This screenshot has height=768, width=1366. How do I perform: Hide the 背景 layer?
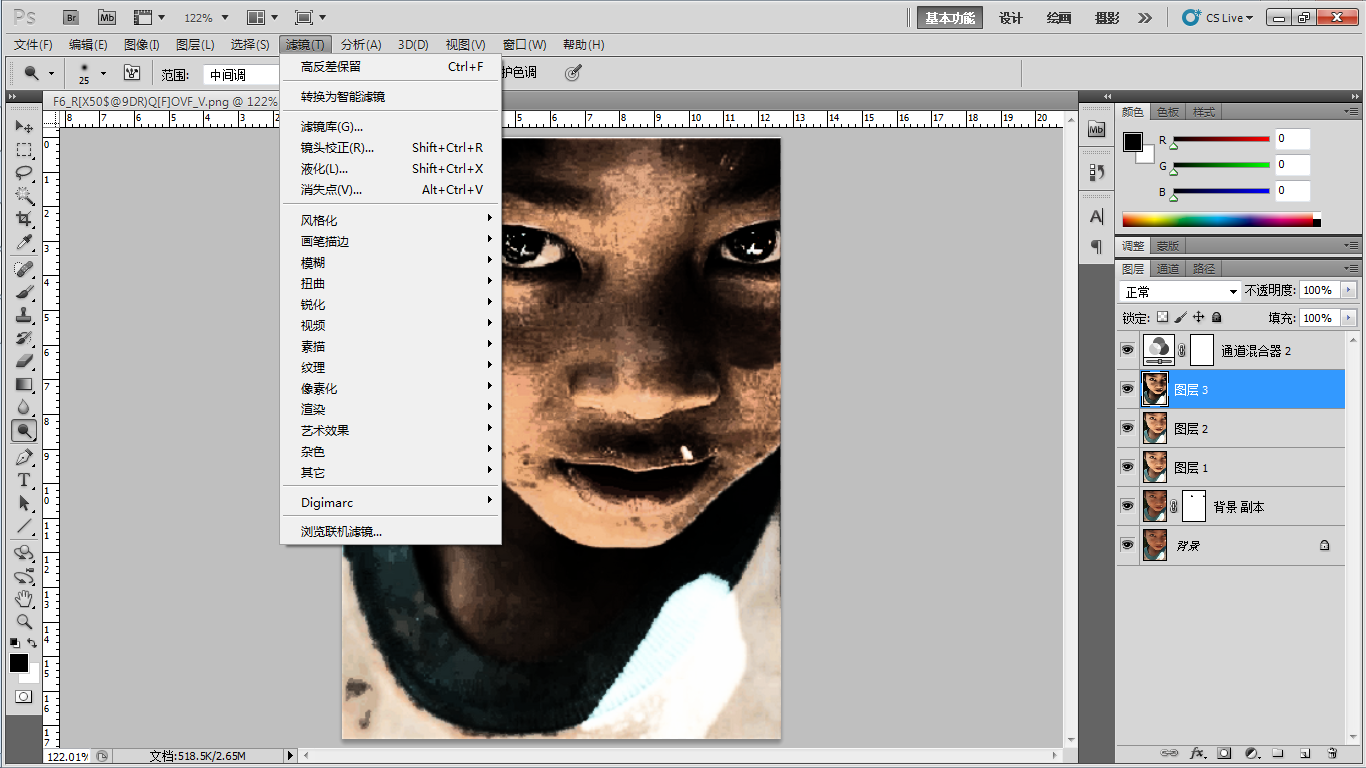pyautogui.click(x=1127, y=546)
